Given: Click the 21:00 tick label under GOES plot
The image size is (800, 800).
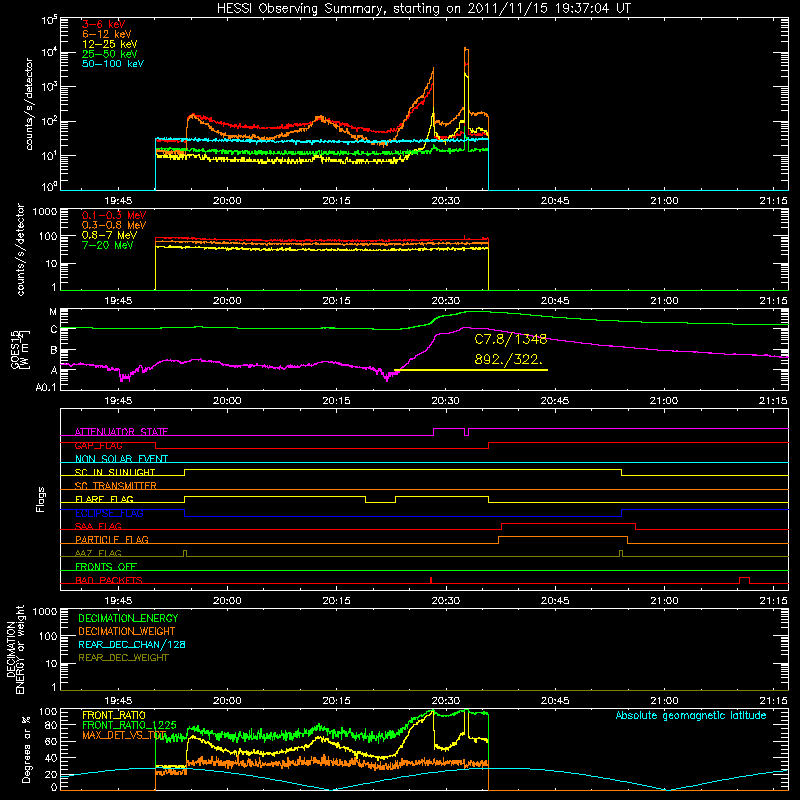Looking at the screenshot, I should point(664,401).
